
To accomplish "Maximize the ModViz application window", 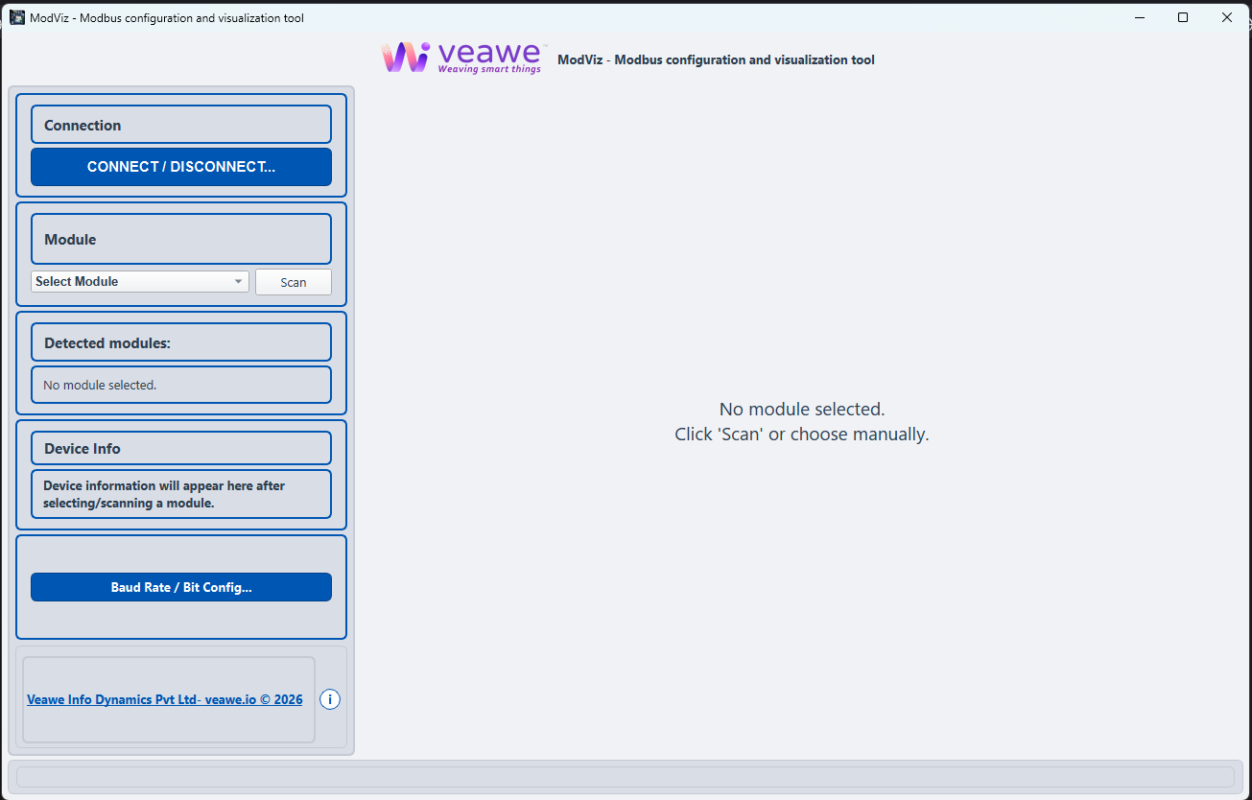I will 1183,17.
